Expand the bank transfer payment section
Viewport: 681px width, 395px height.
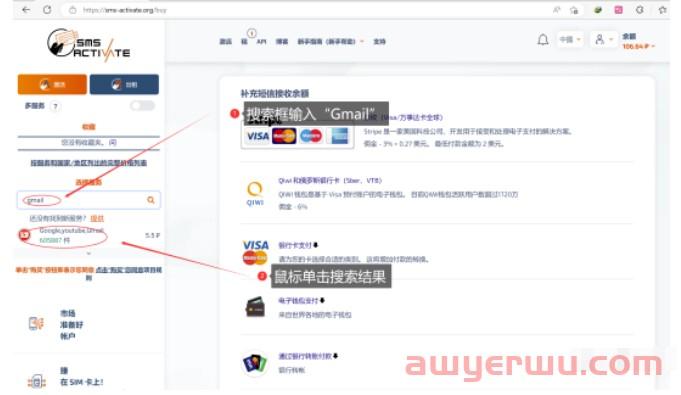pos(308,356)
